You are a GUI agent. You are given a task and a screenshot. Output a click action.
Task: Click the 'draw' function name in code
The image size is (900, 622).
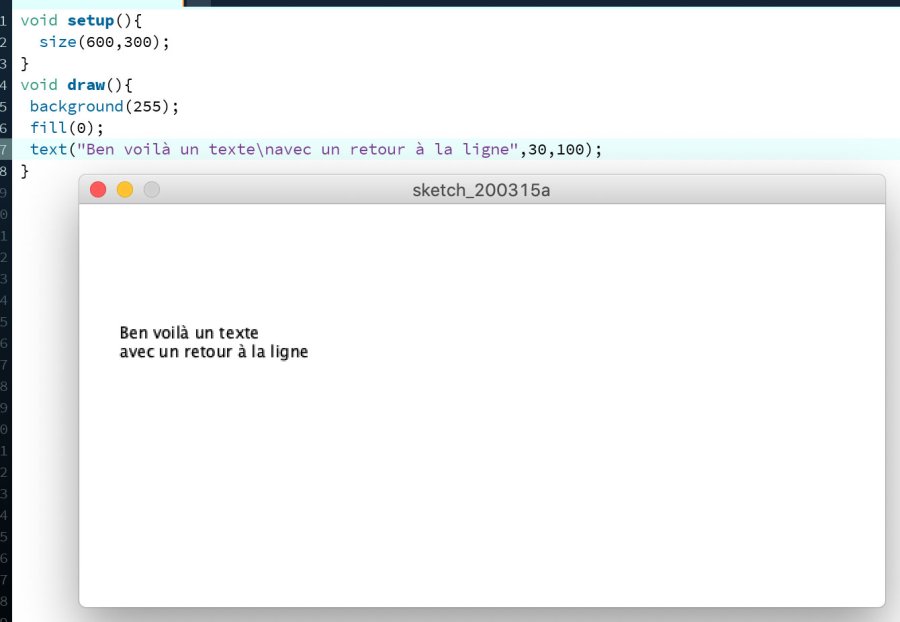pyautogui.click(x=86, y=84)
